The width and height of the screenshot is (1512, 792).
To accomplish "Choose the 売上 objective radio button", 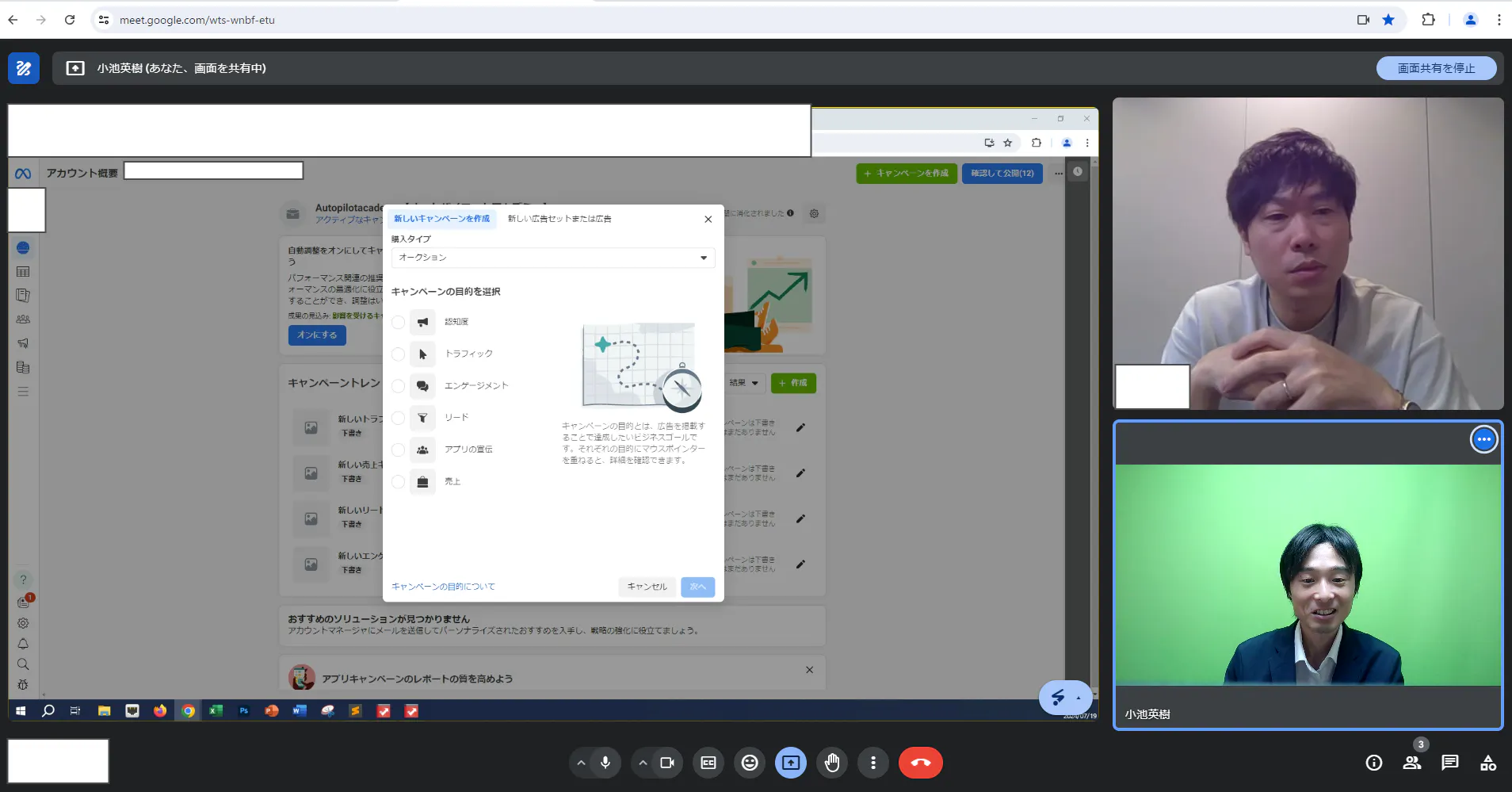I will pos(399,482).
